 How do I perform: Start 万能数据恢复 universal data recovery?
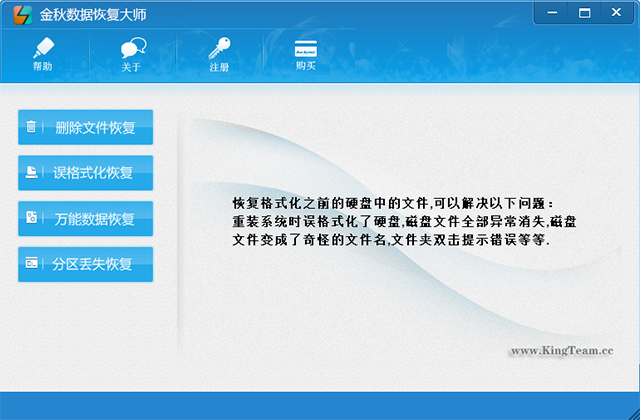click(86, 219)
